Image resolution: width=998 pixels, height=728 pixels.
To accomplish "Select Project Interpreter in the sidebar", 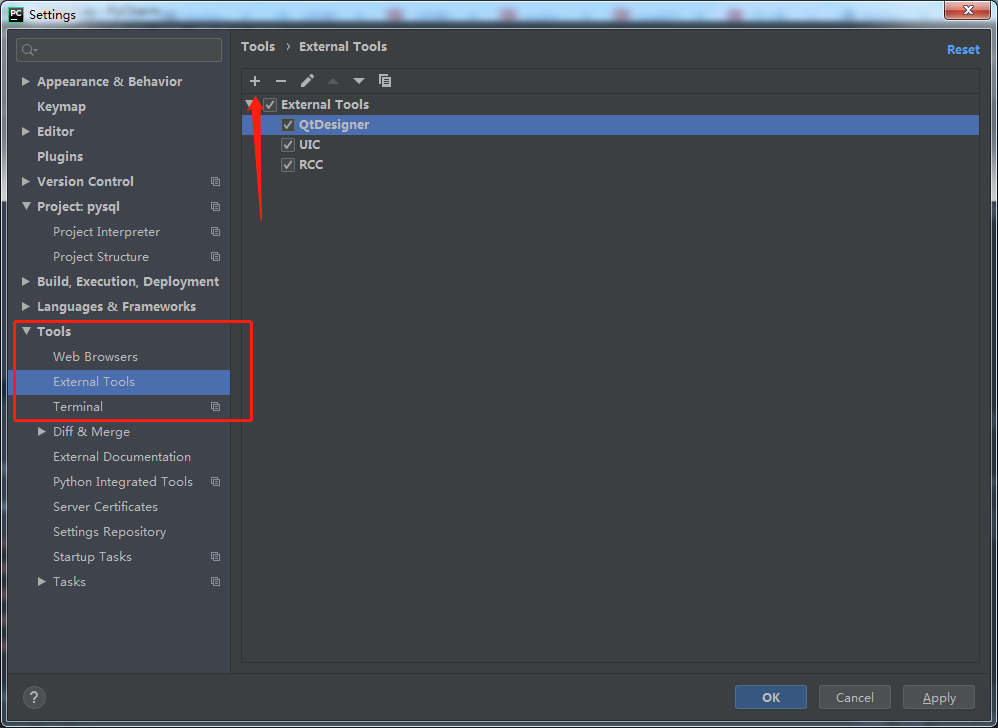I will [106, 231].
